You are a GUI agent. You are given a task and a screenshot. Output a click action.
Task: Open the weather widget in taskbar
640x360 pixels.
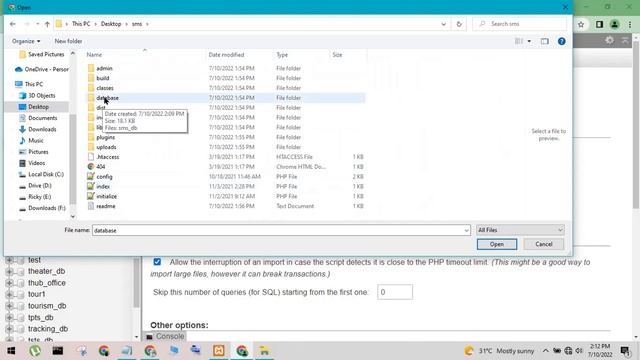(x=500, y=351)
